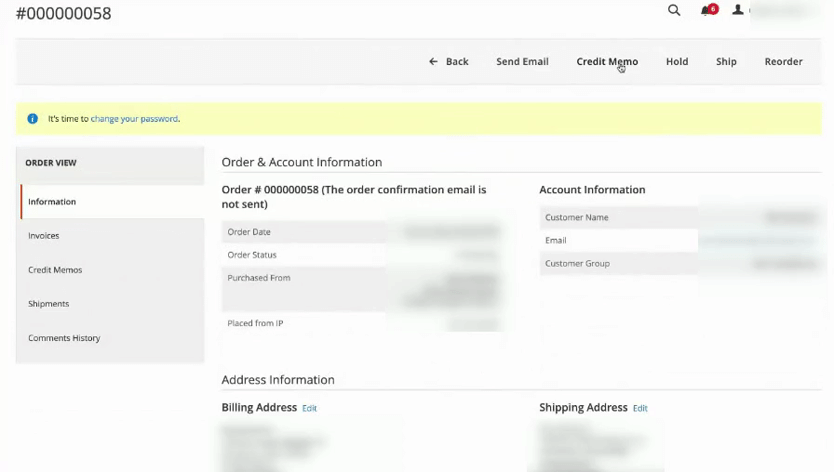This screenshot has height=472, width=834.
Task: Edit the Billing Address
Action: (309, 408)
